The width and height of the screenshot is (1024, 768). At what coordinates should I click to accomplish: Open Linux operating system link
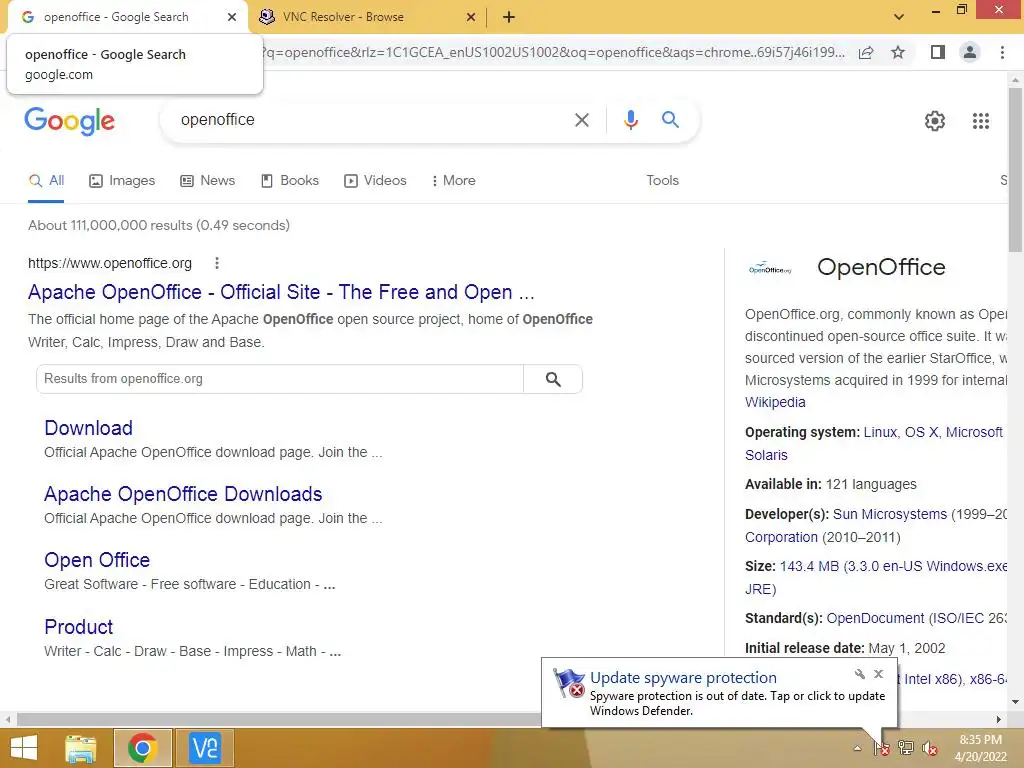(x=880, y=432)
